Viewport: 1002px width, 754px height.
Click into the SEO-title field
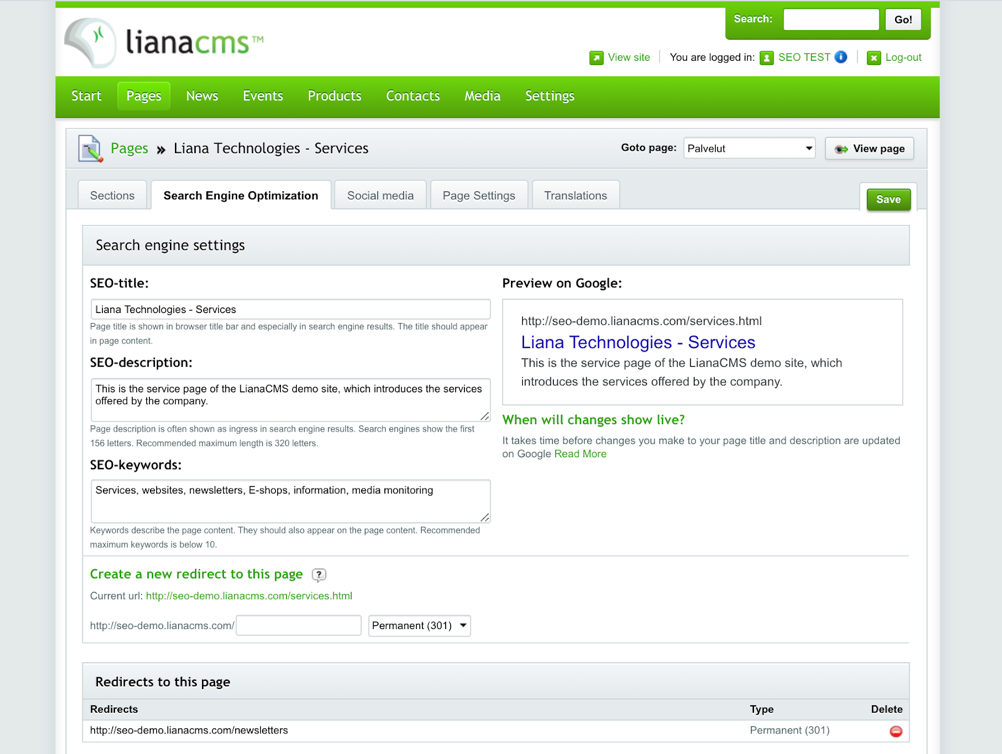coord(290,309)
